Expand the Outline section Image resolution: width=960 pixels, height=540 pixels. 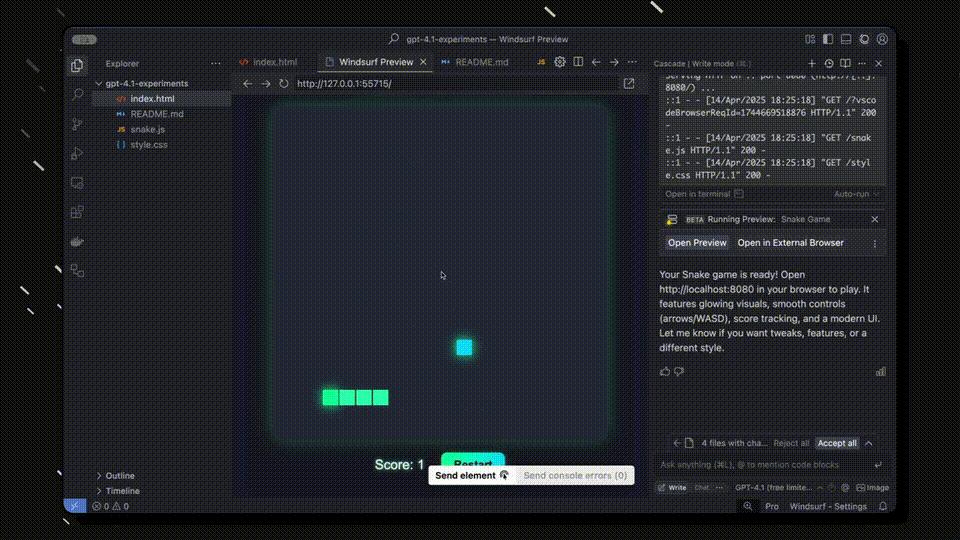pyautogui.click(x=119, y=476)
